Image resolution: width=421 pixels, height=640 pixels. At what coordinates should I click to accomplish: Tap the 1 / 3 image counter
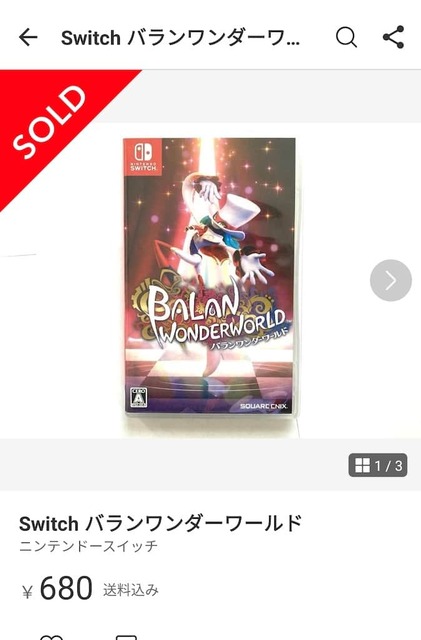click(x=388, y=465)
